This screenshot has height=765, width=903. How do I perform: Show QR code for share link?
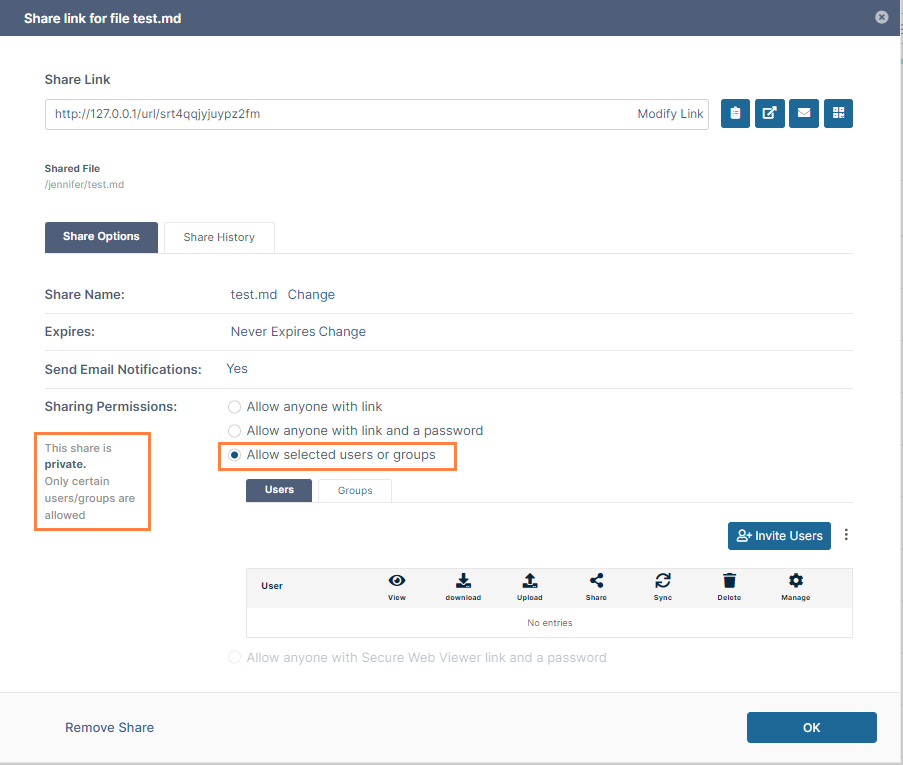[x=838, y=114]
